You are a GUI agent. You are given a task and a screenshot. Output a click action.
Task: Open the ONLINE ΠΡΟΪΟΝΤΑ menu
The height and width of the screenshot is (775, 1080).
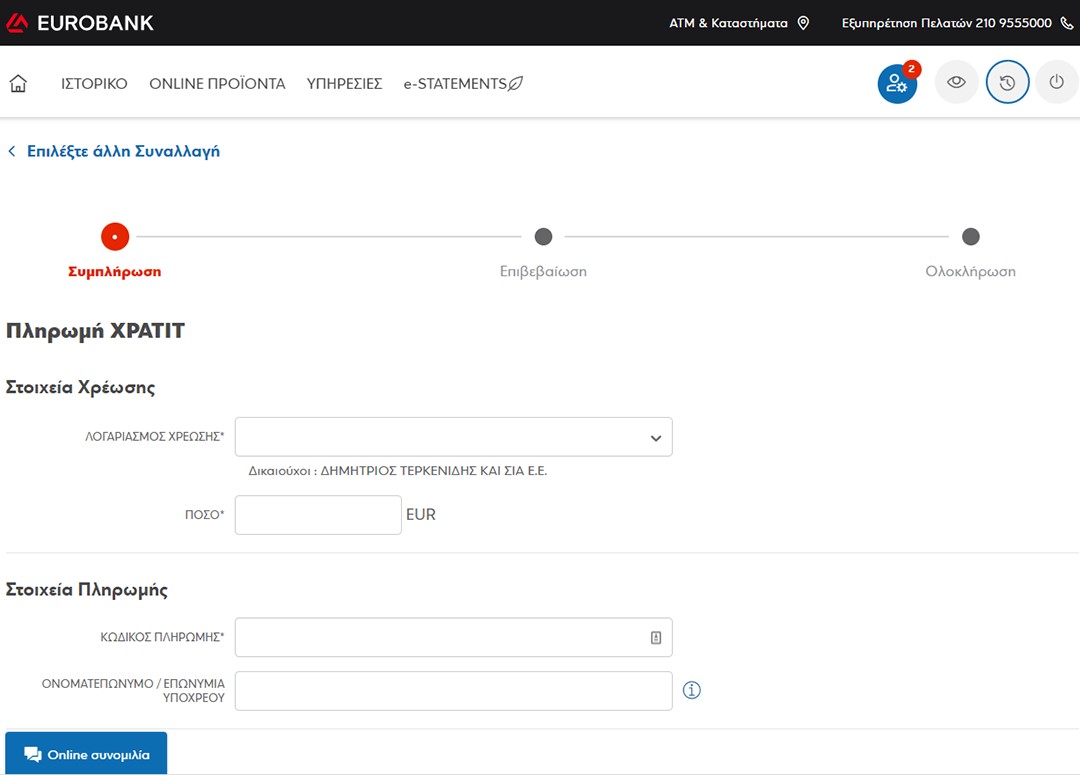click(217, 84)
